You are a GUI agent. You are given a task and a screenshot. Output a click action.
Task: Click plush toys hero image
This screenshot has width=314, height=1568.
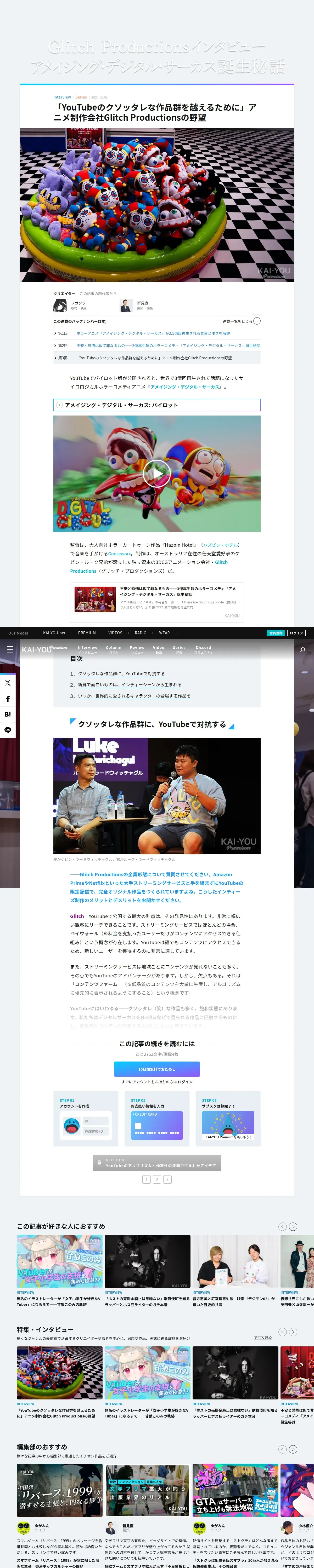157,205
